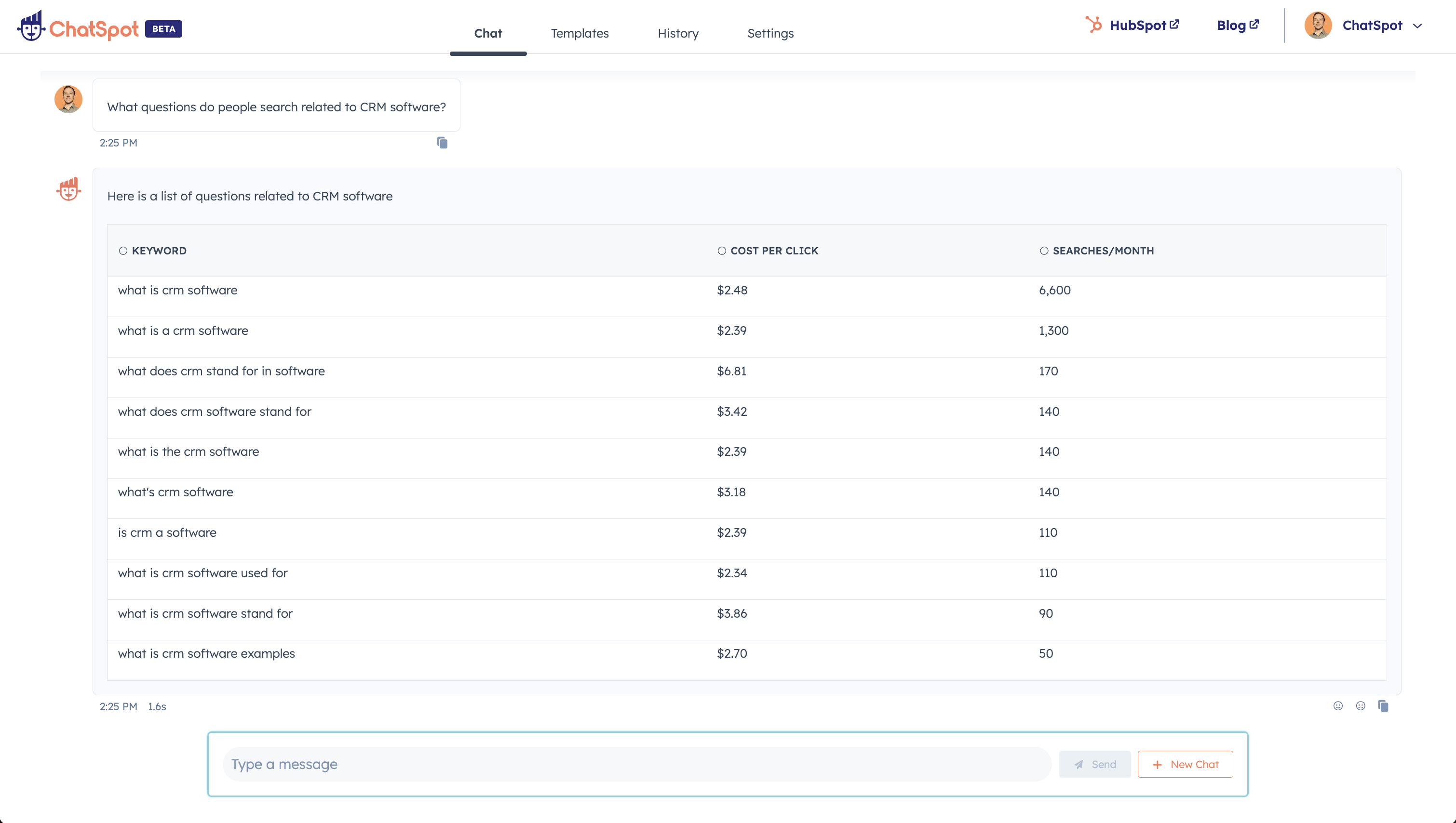Open HubSpot external link

[1133, 24]
